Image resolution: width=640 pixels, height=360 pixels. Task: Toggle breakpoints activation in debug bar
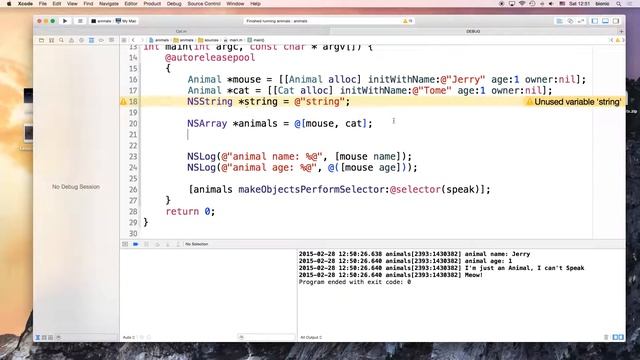[x=136, y=244]
